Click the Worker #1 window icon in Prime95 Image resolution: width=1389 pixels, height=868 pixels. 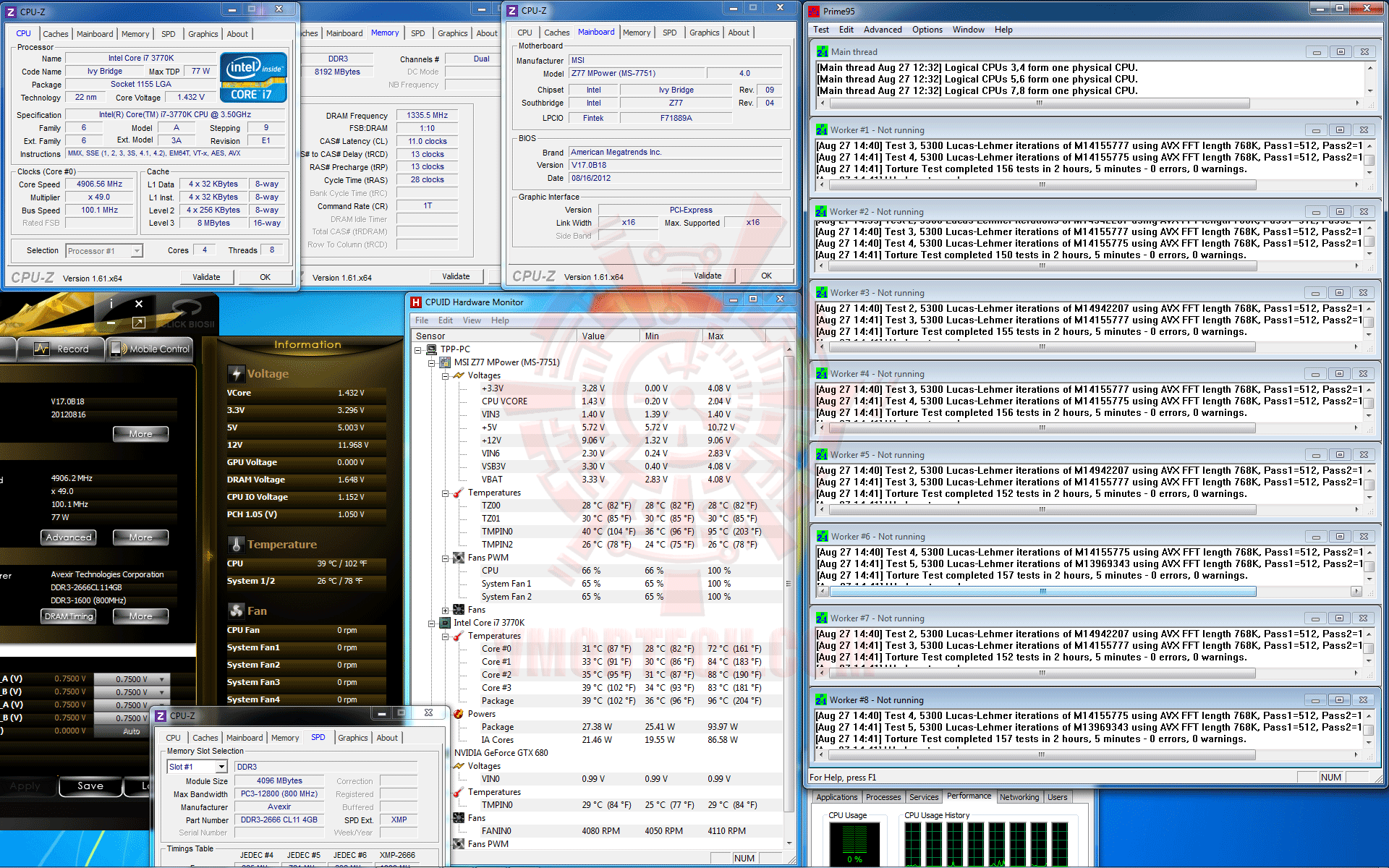point(822,130)
